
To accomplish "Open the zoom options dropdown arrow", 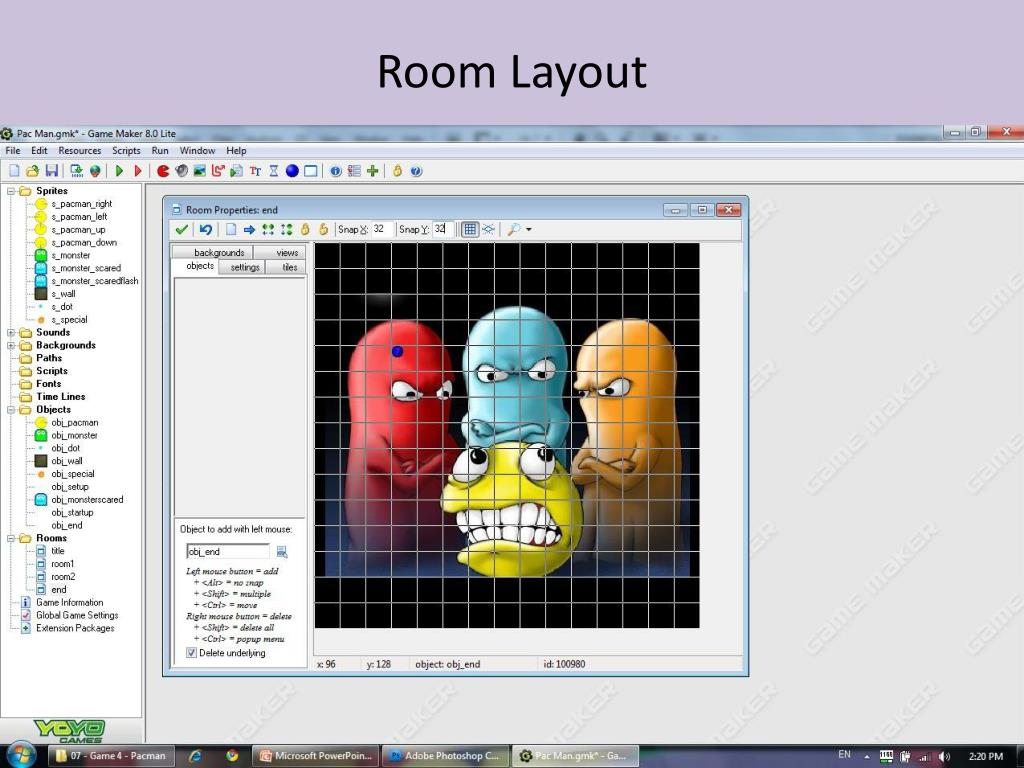I will point(528,229).
